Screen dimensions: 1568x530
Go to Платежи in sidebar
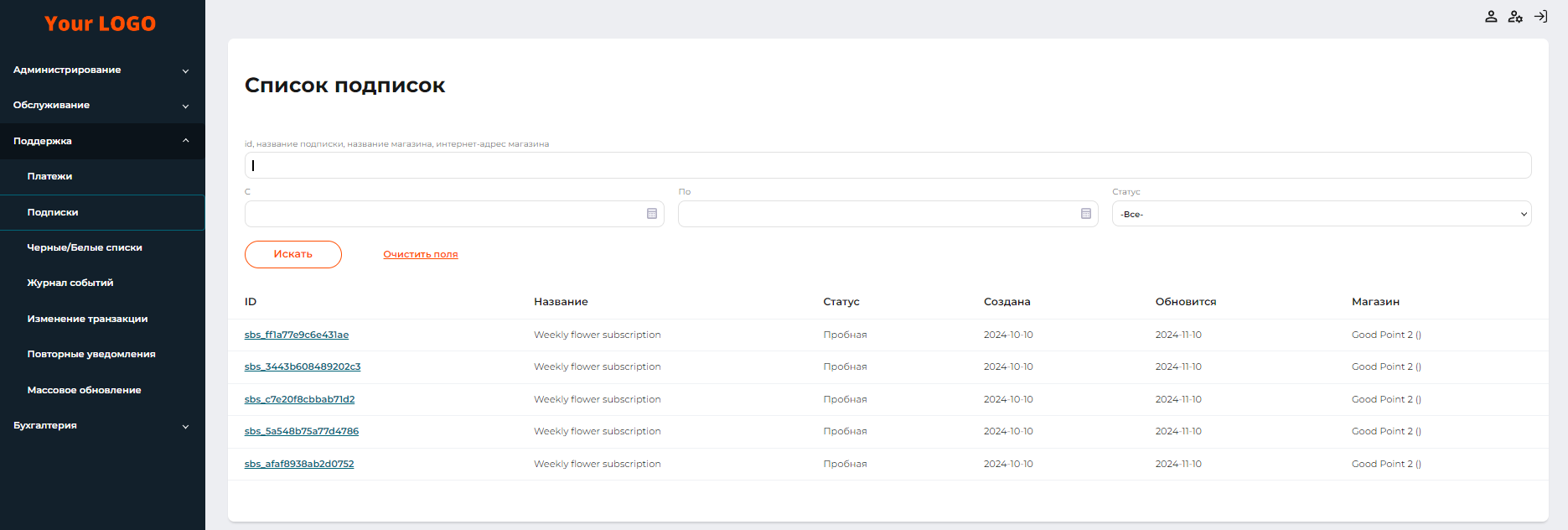[50, 177]
